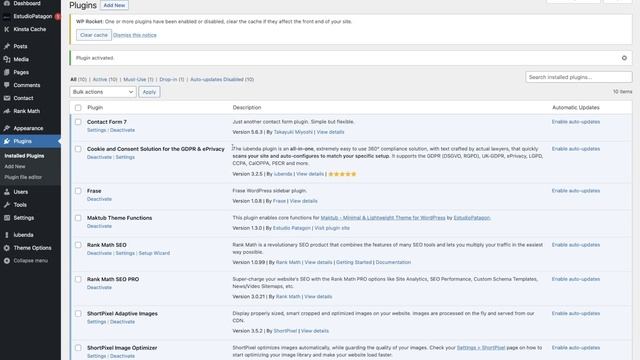
Task: Show All plugins filter
Action: (78, 80)
